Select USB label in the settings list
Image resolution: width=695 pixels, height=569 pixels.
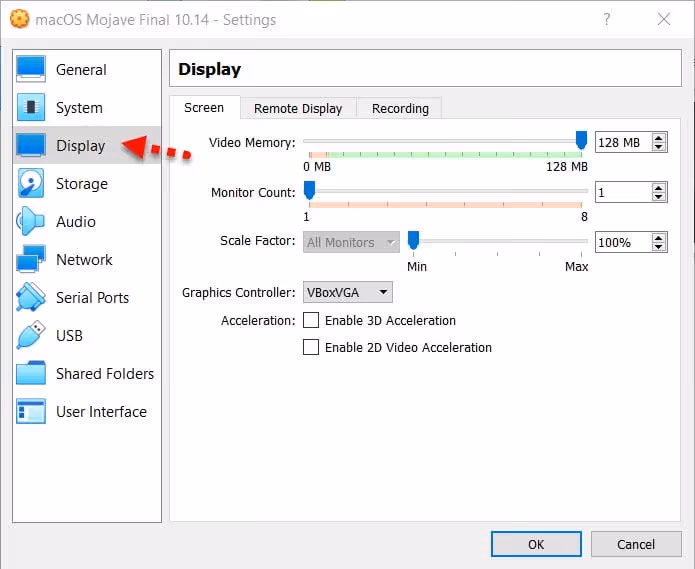pyautogui.click(x=70, y=335)
